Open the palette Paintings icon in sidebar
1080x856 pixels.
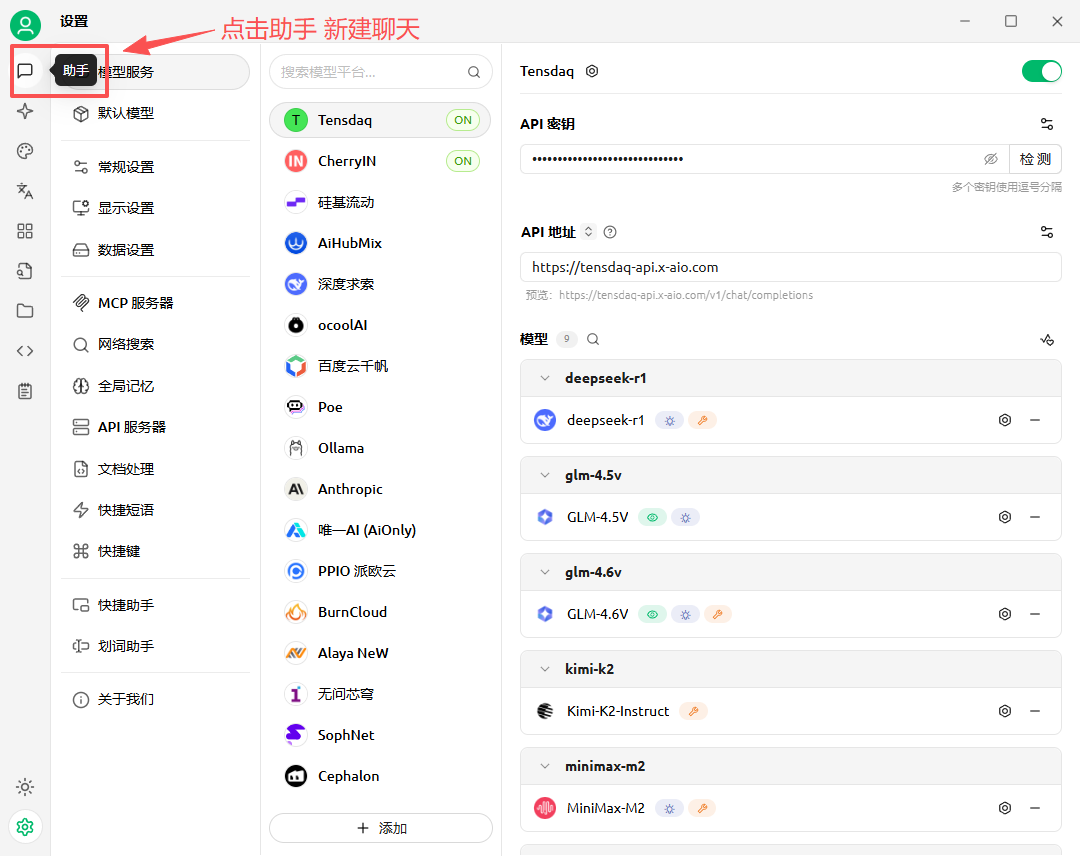25,151
